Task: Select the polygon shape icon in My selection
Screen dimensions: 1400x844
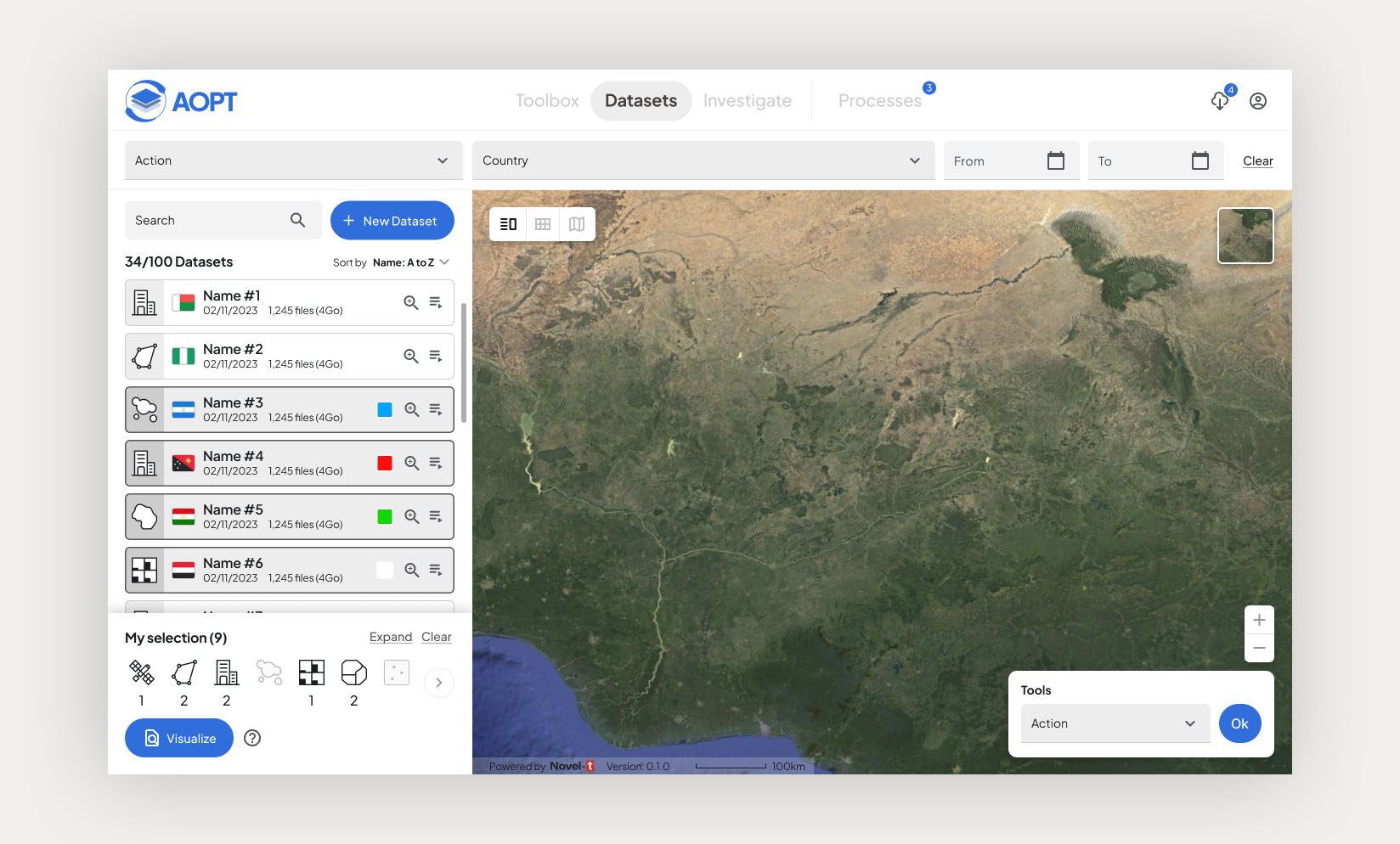Action: 184,672
